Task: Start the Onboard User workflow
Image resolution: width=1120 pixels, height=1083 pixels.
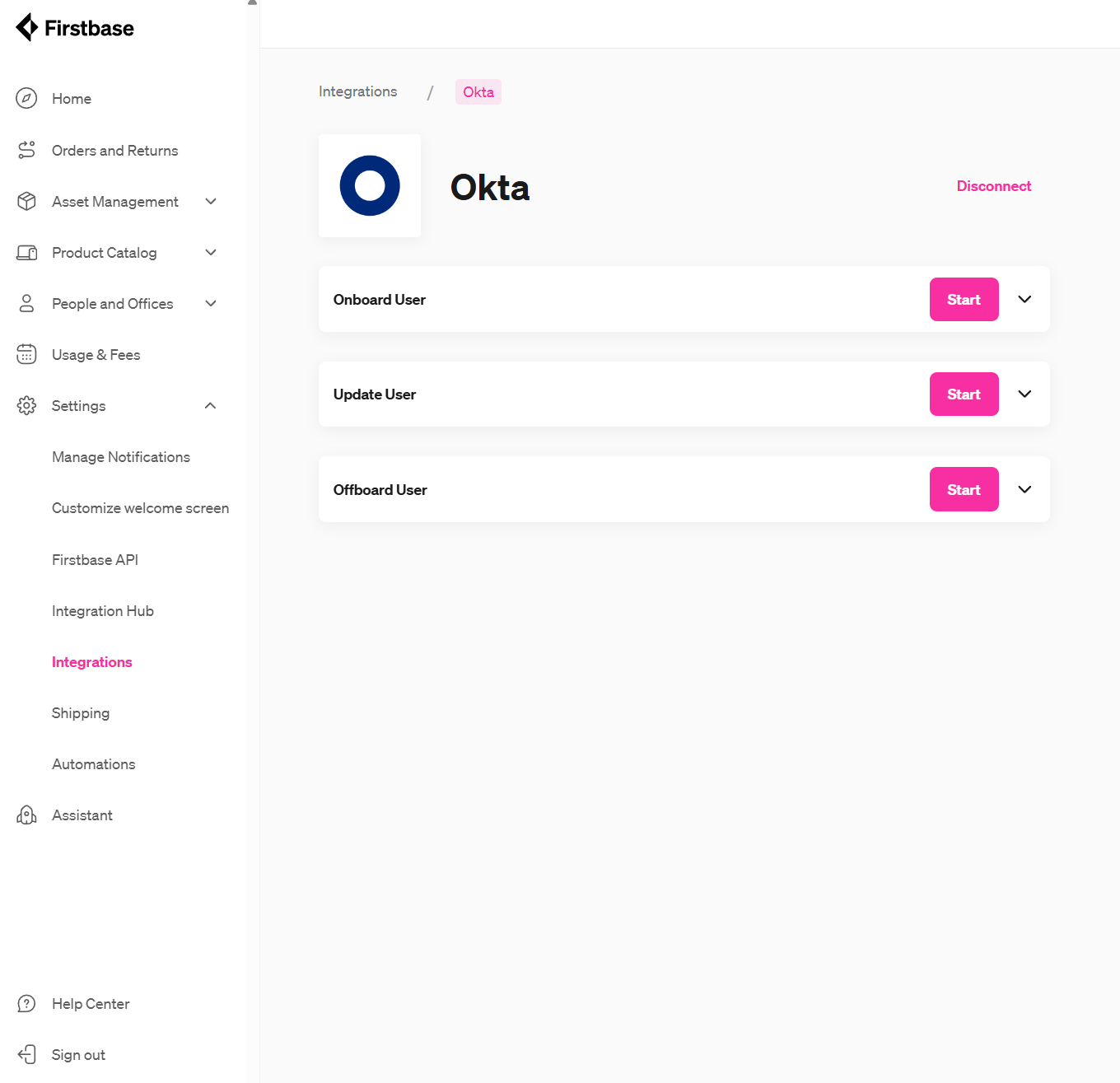Action: [964, 299]
